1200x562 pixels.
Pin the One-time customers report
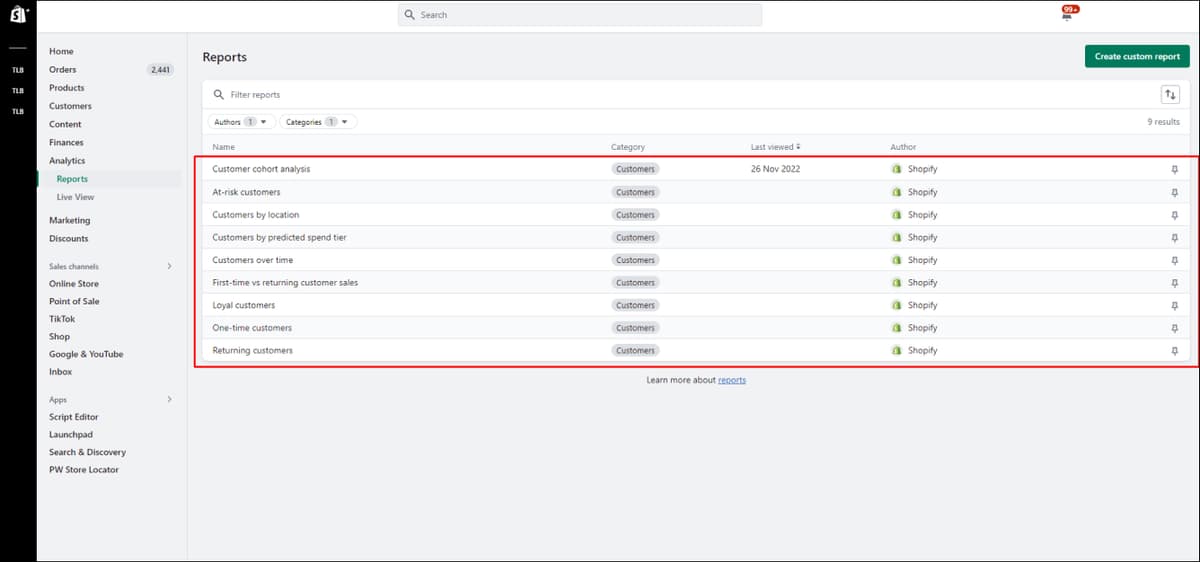pos(1175,328)
